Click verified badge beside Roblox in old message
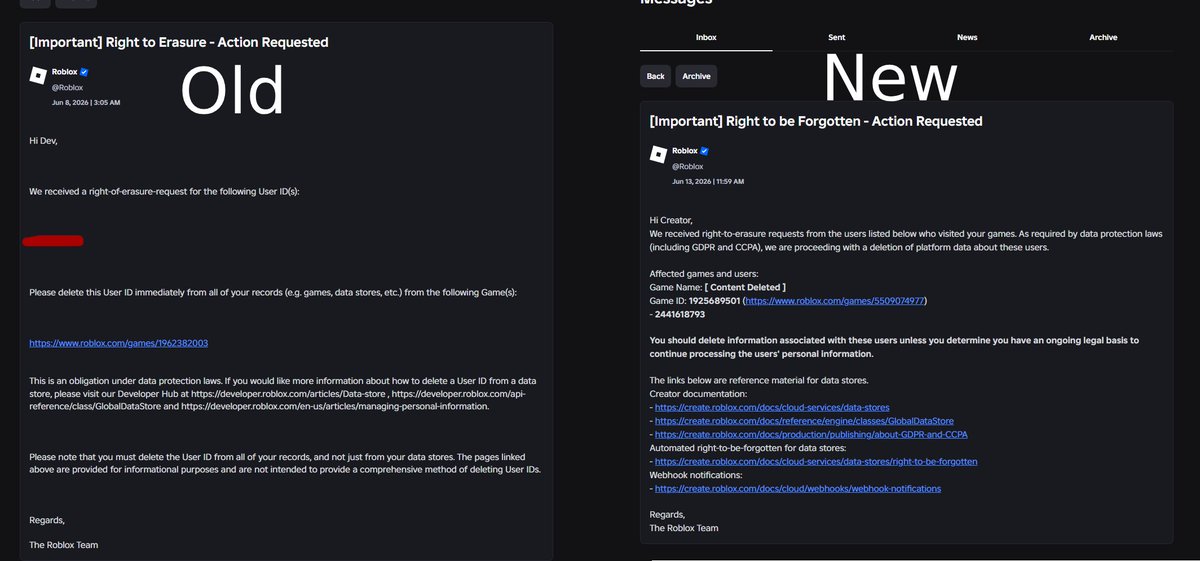 (84, 72)
